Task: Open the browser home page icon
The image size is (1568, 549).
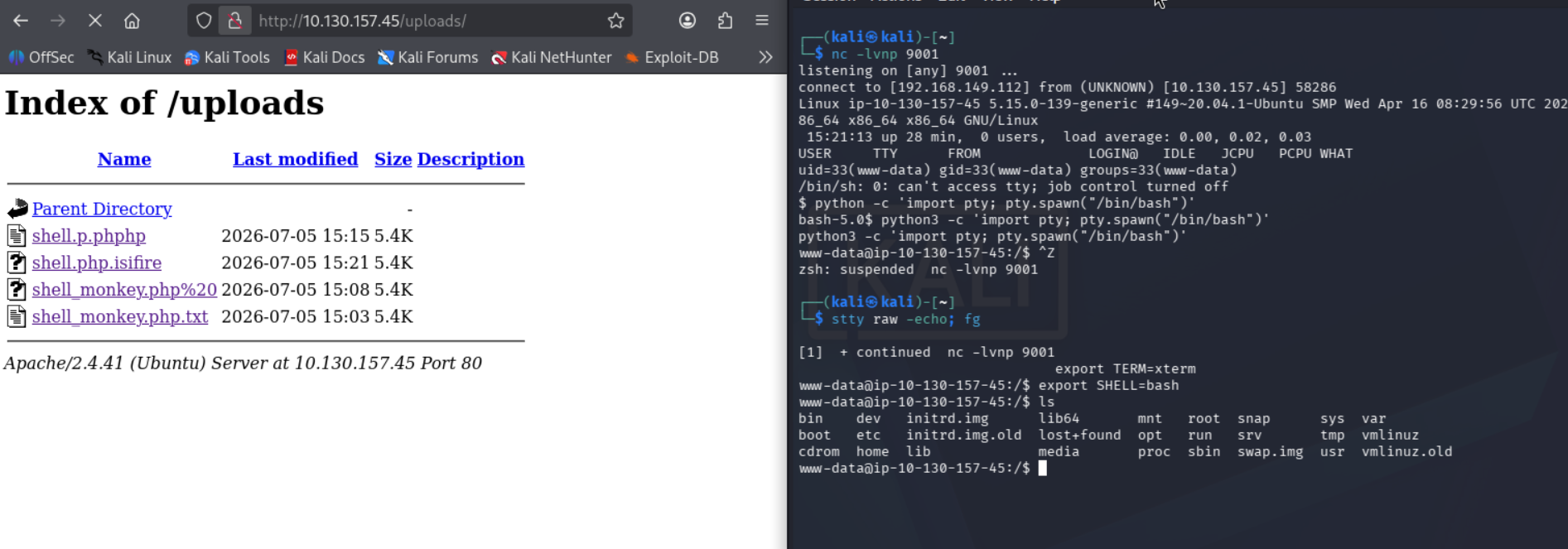Action: pos(132,21)
